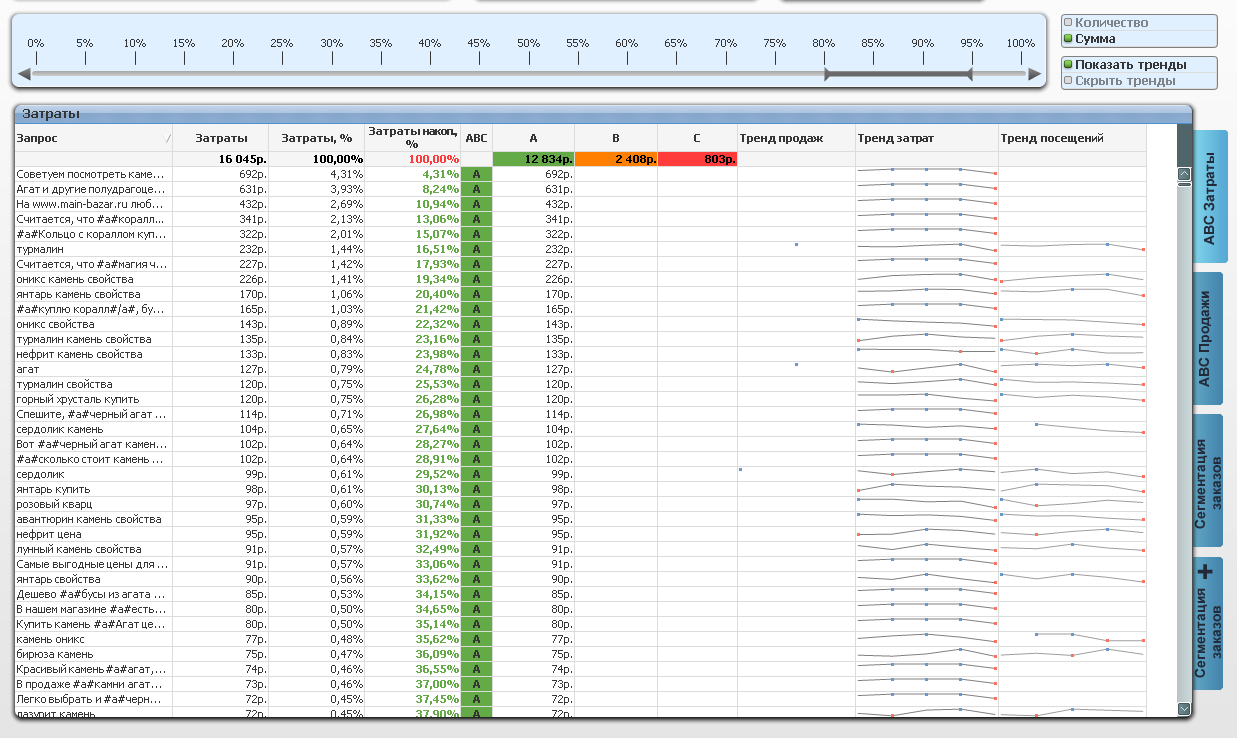Click the 8,24% cumulative value
Screen dimensions: 1237x738
[x=412, y=189]
